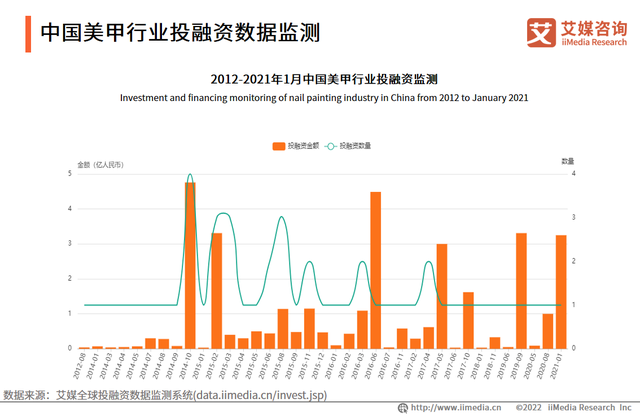Click the green line peak at 2014-10
Viewport: 640px width, 416px height.
190,175
